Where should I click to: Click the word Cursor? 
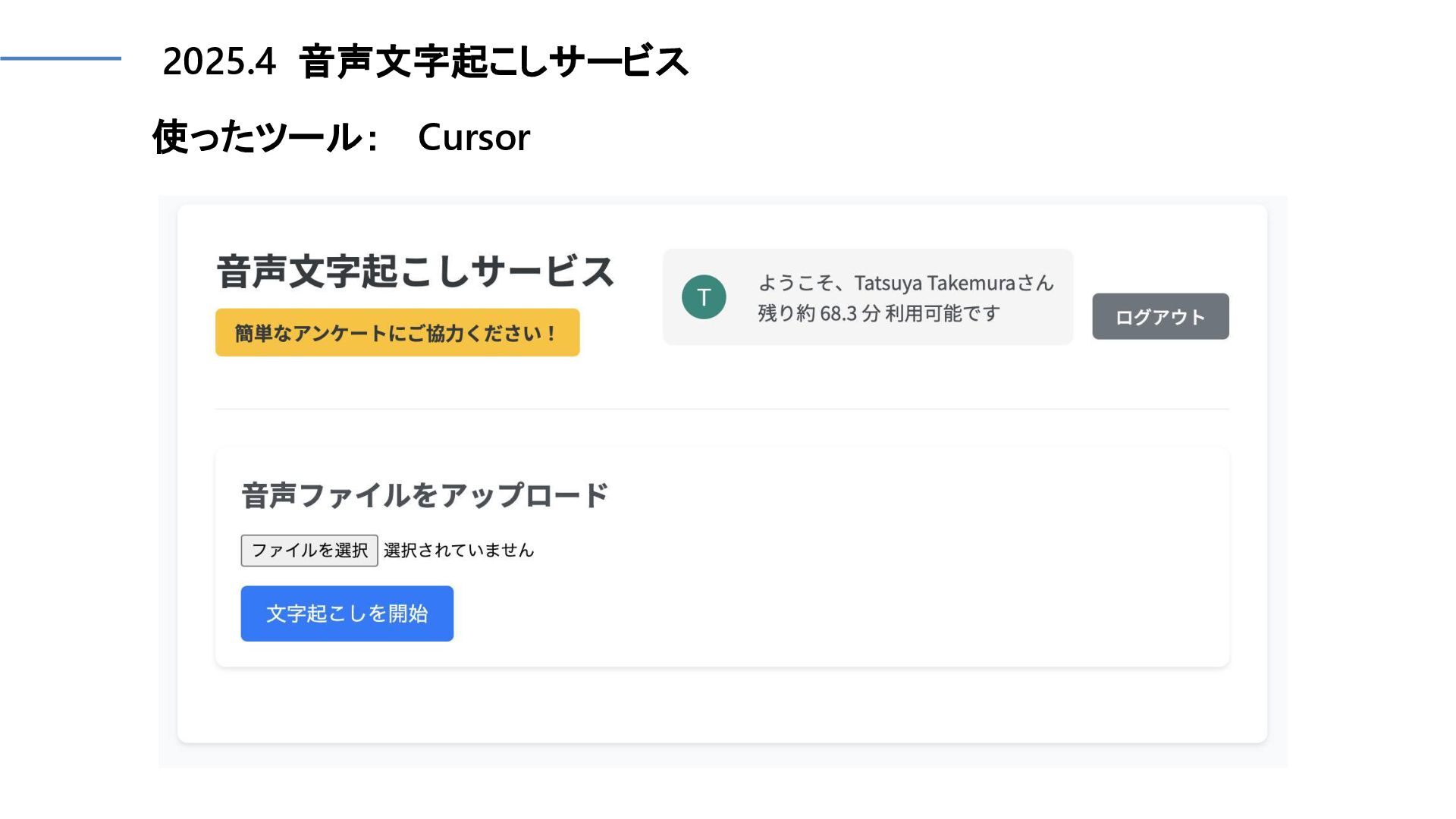tap(474, 137)
